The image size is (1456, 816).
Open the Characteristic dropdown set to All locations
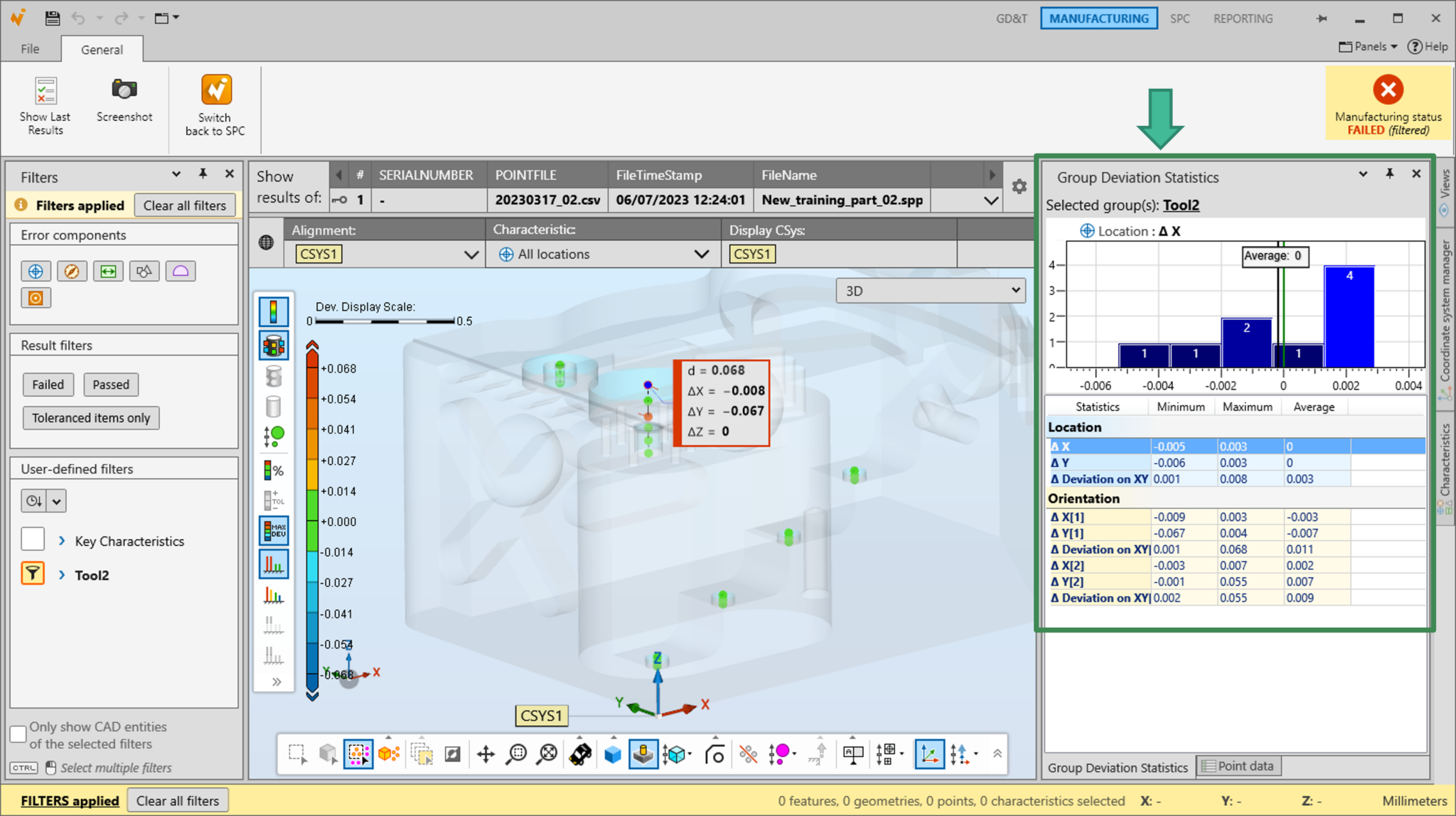[x=702, y=254]
